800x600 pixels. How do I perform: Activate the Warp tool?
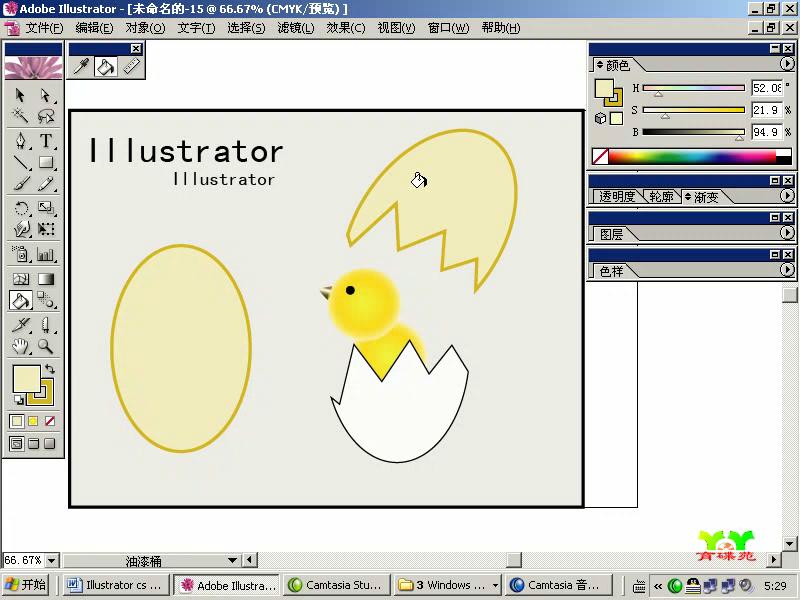pyautogui.click(x=20, y=229)
